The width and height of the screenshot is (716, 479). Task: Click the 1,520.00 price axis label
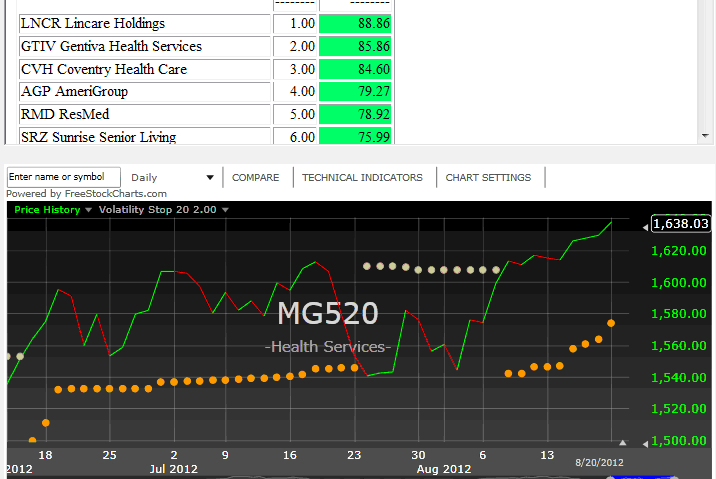point(679,409)
